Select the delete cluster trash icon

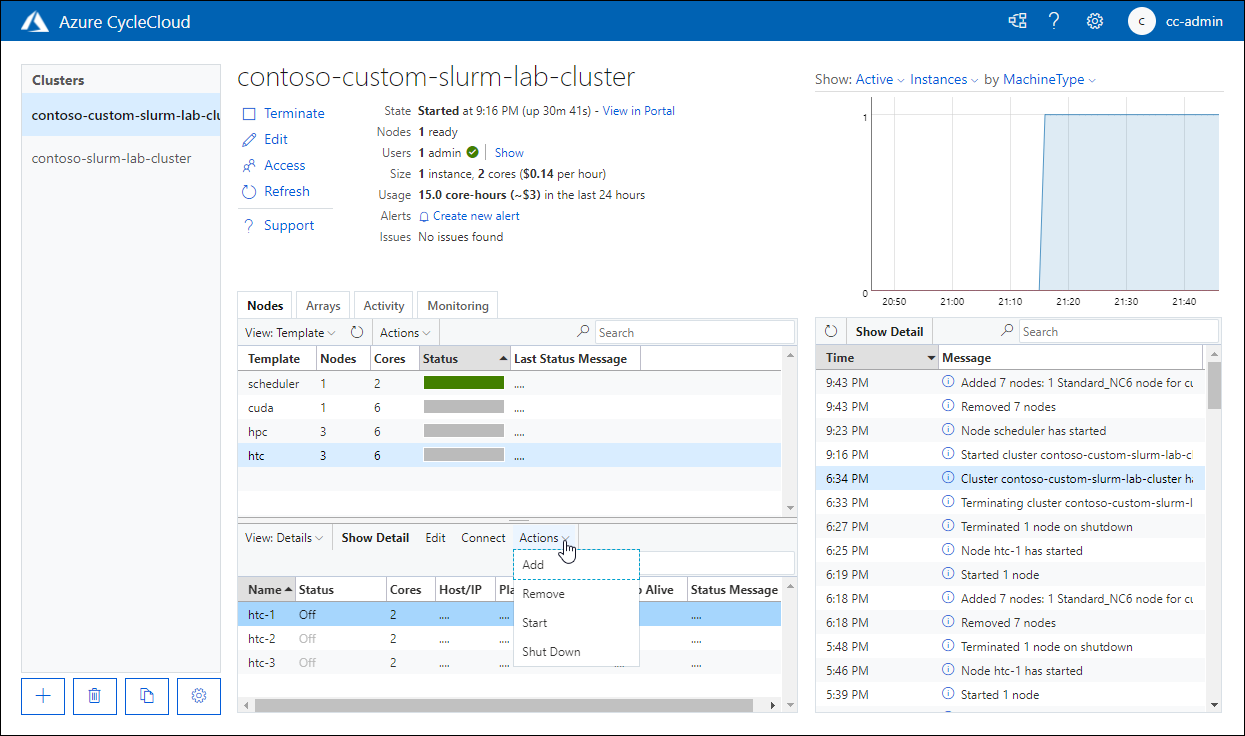pyautogui.click(x=94, y=696)
